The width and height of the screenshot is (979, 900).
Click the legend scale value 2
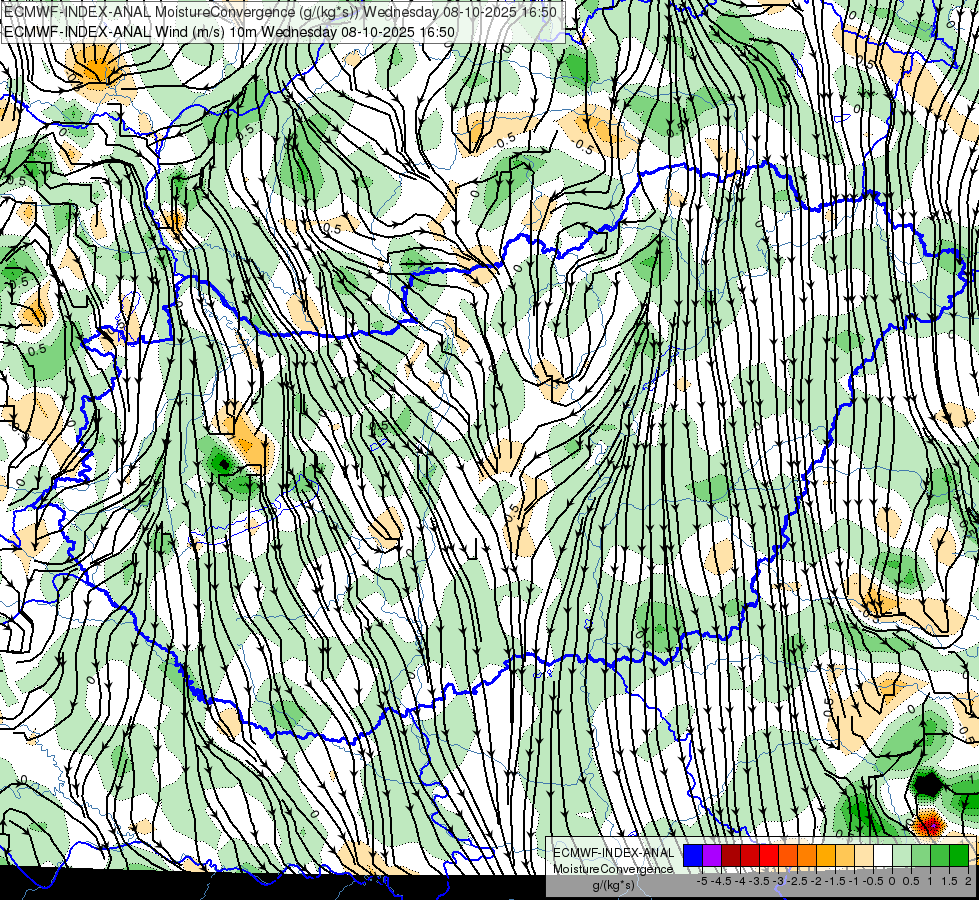coord(968,881)
